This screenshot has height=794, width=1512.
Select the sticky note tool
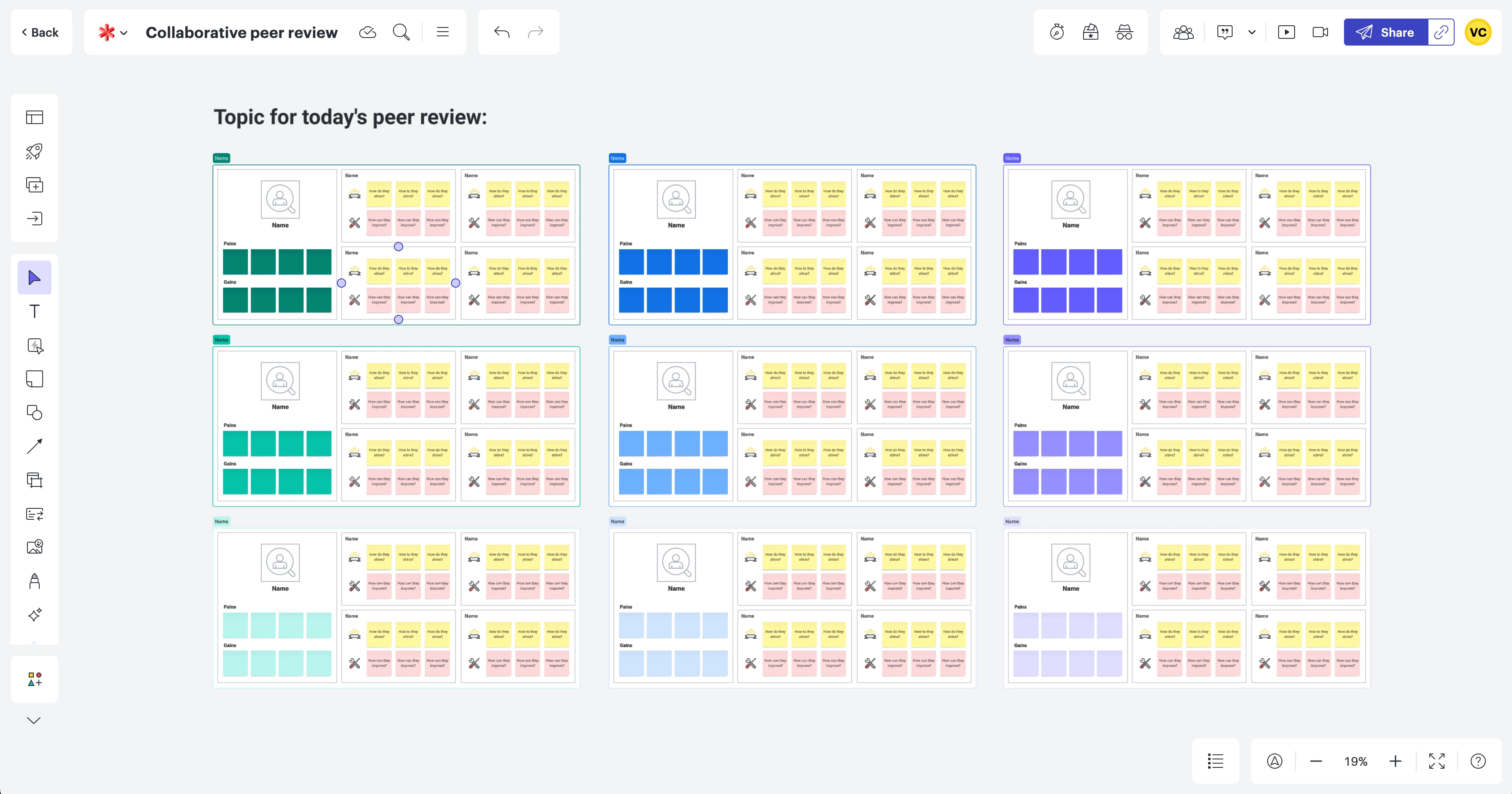pyautogui.click(x=35, y=379)
